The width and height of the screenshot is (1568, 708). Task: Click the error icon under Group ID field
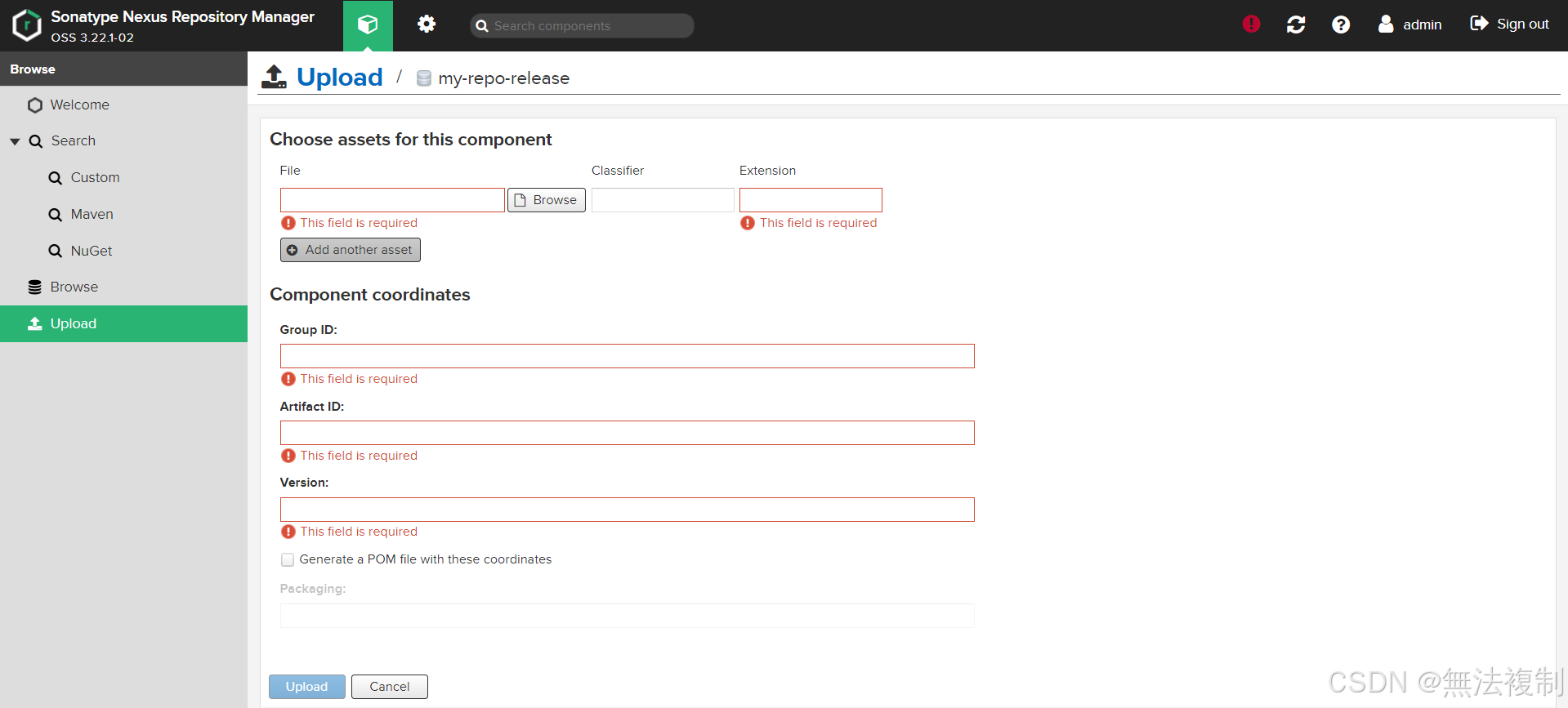click(288, 379)
